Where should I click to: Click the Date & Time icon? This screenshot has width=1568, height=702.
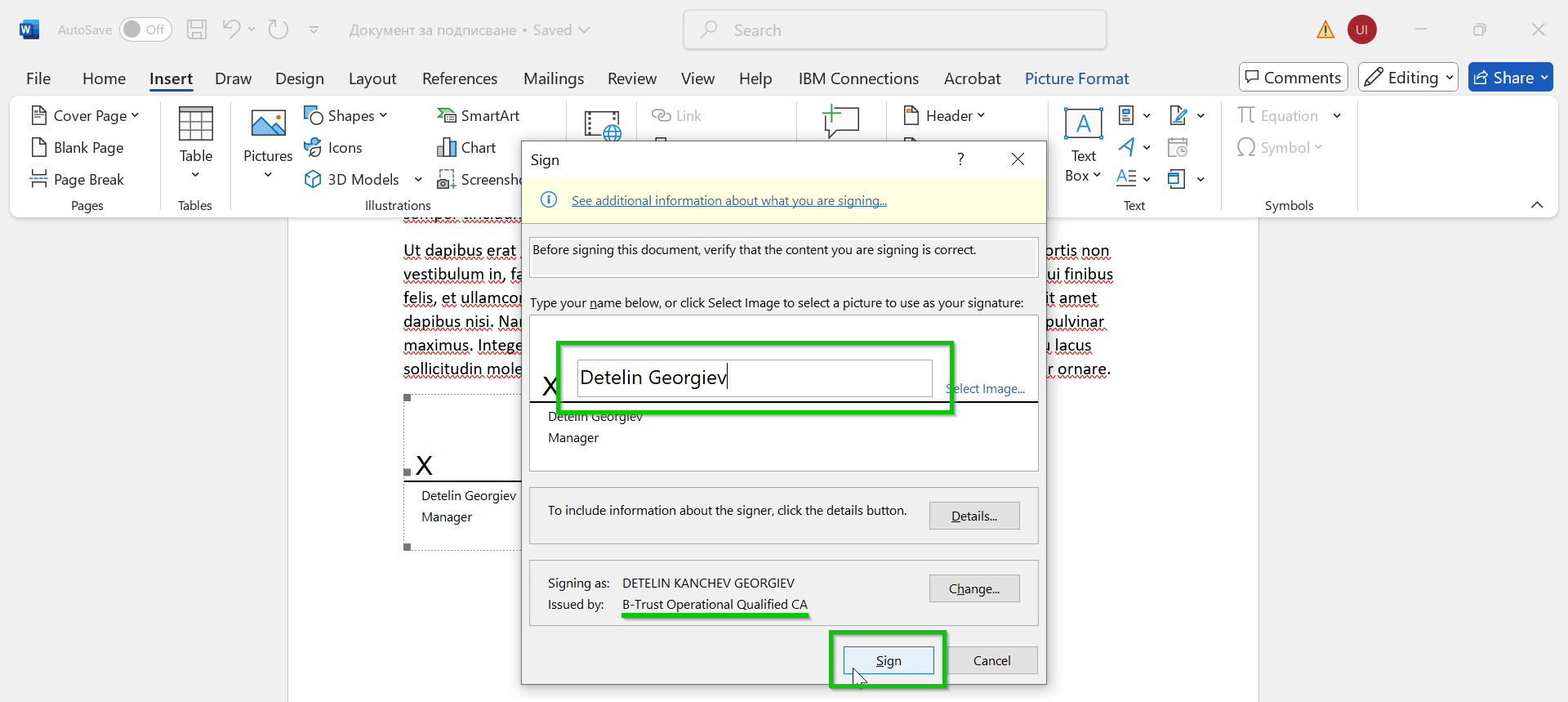click(1178, 147)
